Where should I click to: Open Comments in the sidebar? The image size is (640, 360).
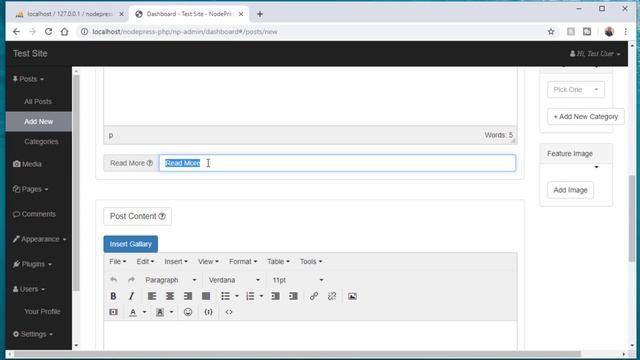tap(34, 214)
